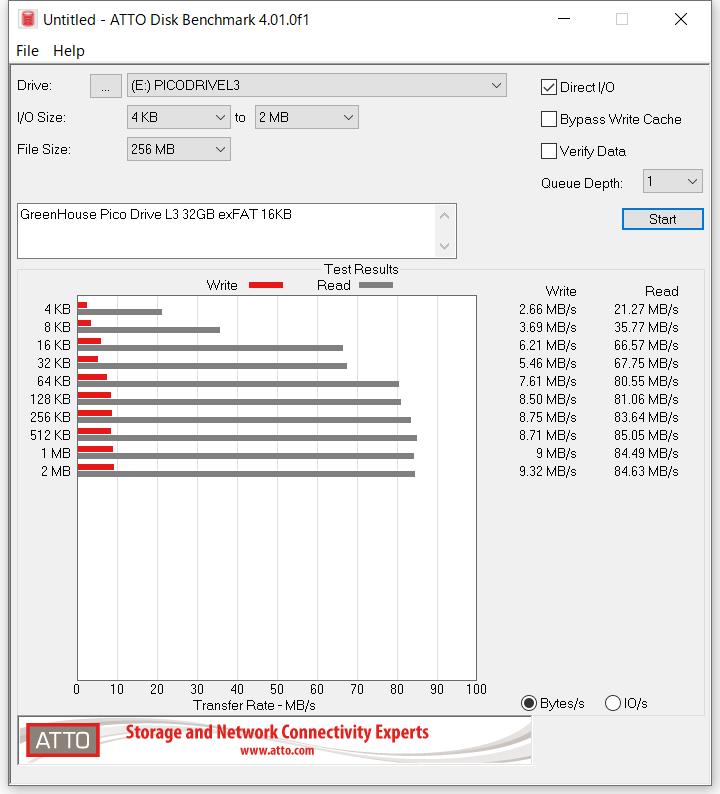
Task: Open the 4 KB minimum I/O size dropdown
Action: tap(179, 117)
